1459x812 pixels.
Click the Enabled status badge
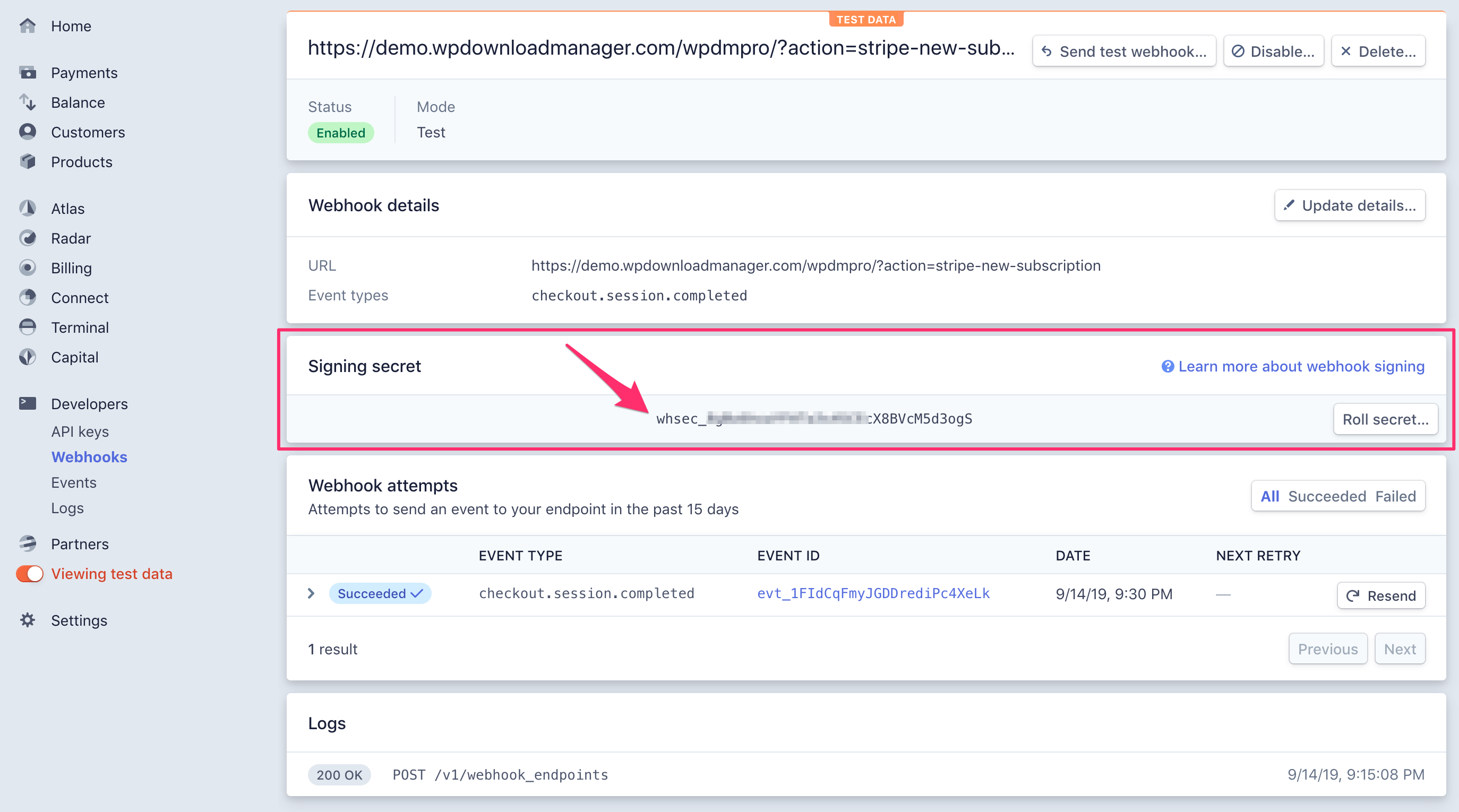pos(340,133)
